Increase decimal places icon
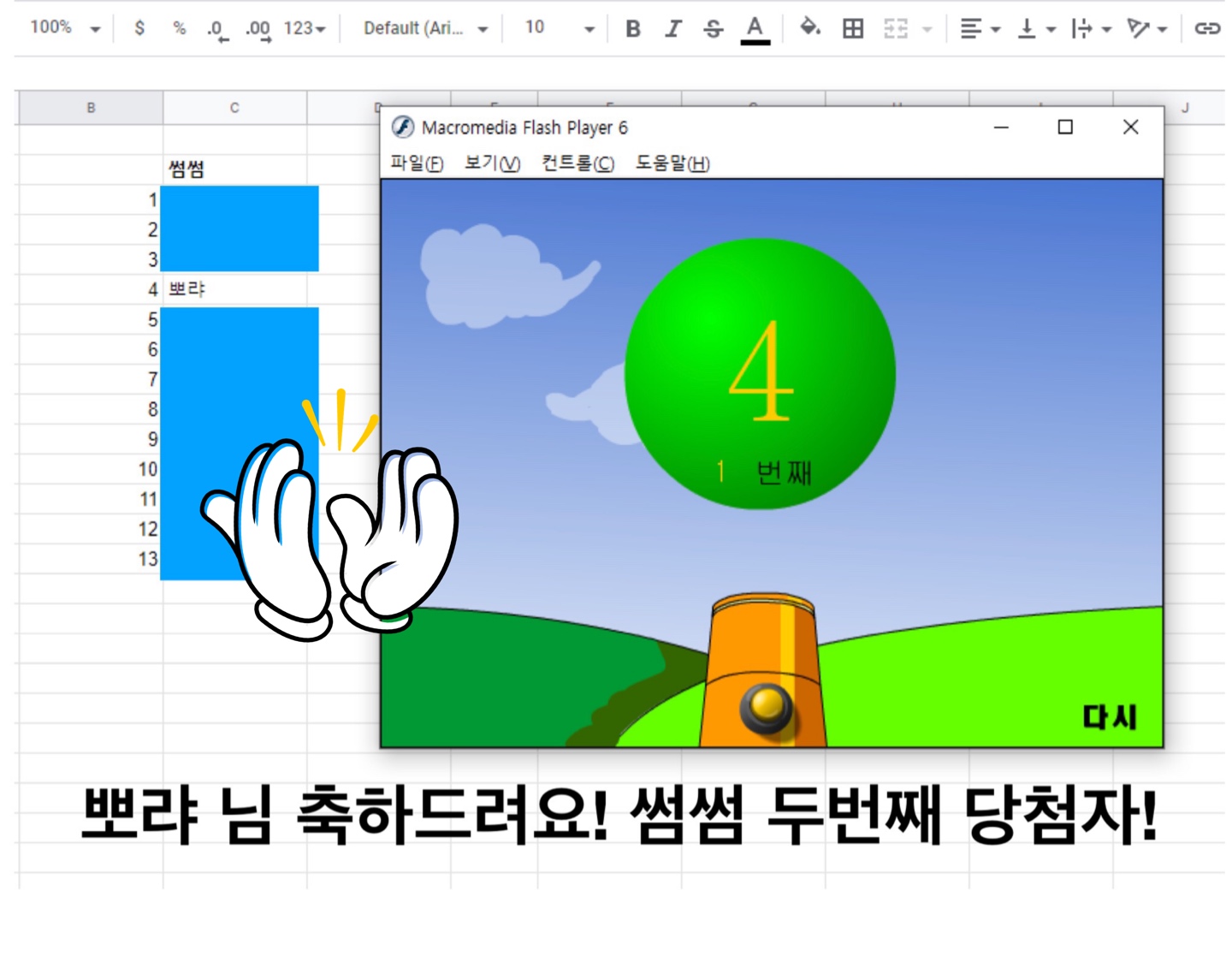Image resolution: width=1232 pixels, height=980 pixels. click(x=258, y=30)
